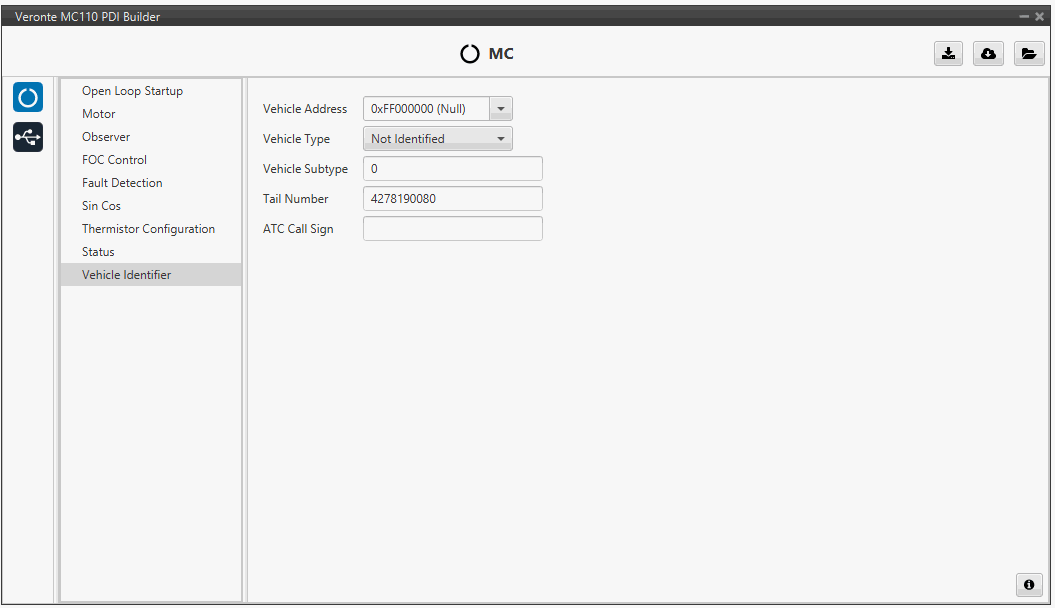Click the open folder icon
Screen dimensions: 1055x608
(x=1028, y=54)
